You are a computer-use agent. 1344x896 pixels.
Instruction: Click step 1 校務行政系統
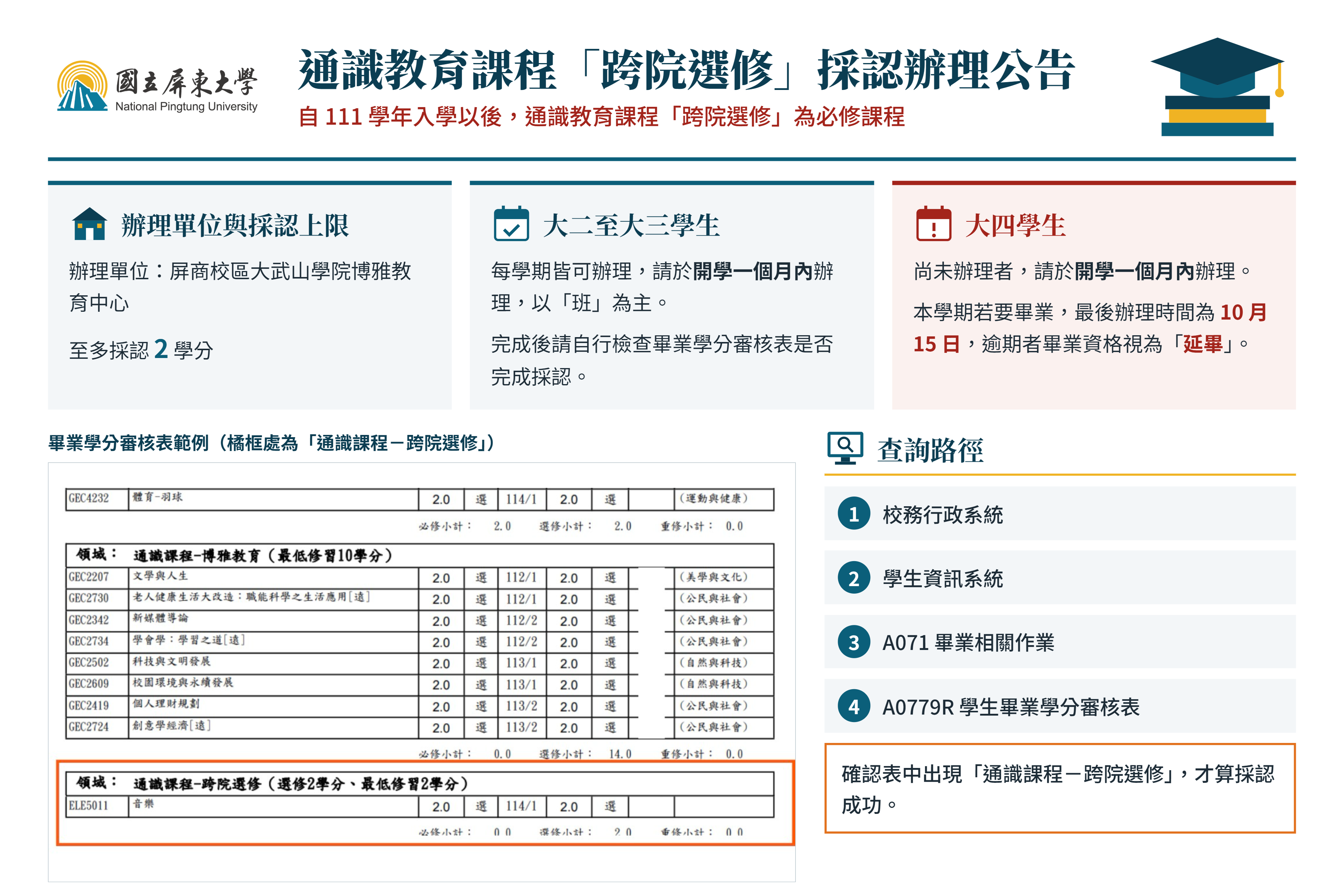tap(1060, 514)
